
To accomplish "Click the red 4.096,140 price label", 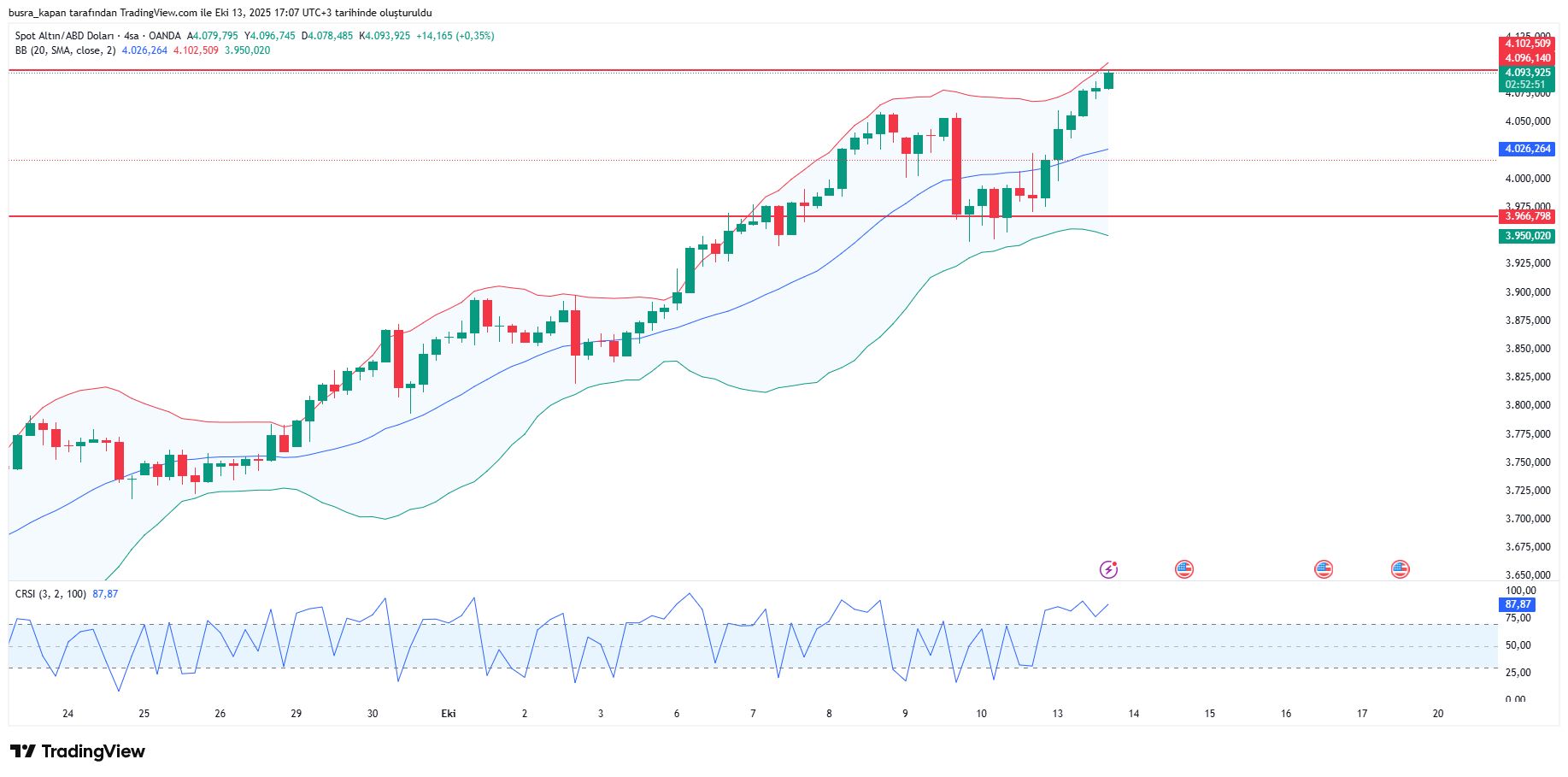I will click(1527, 58).
